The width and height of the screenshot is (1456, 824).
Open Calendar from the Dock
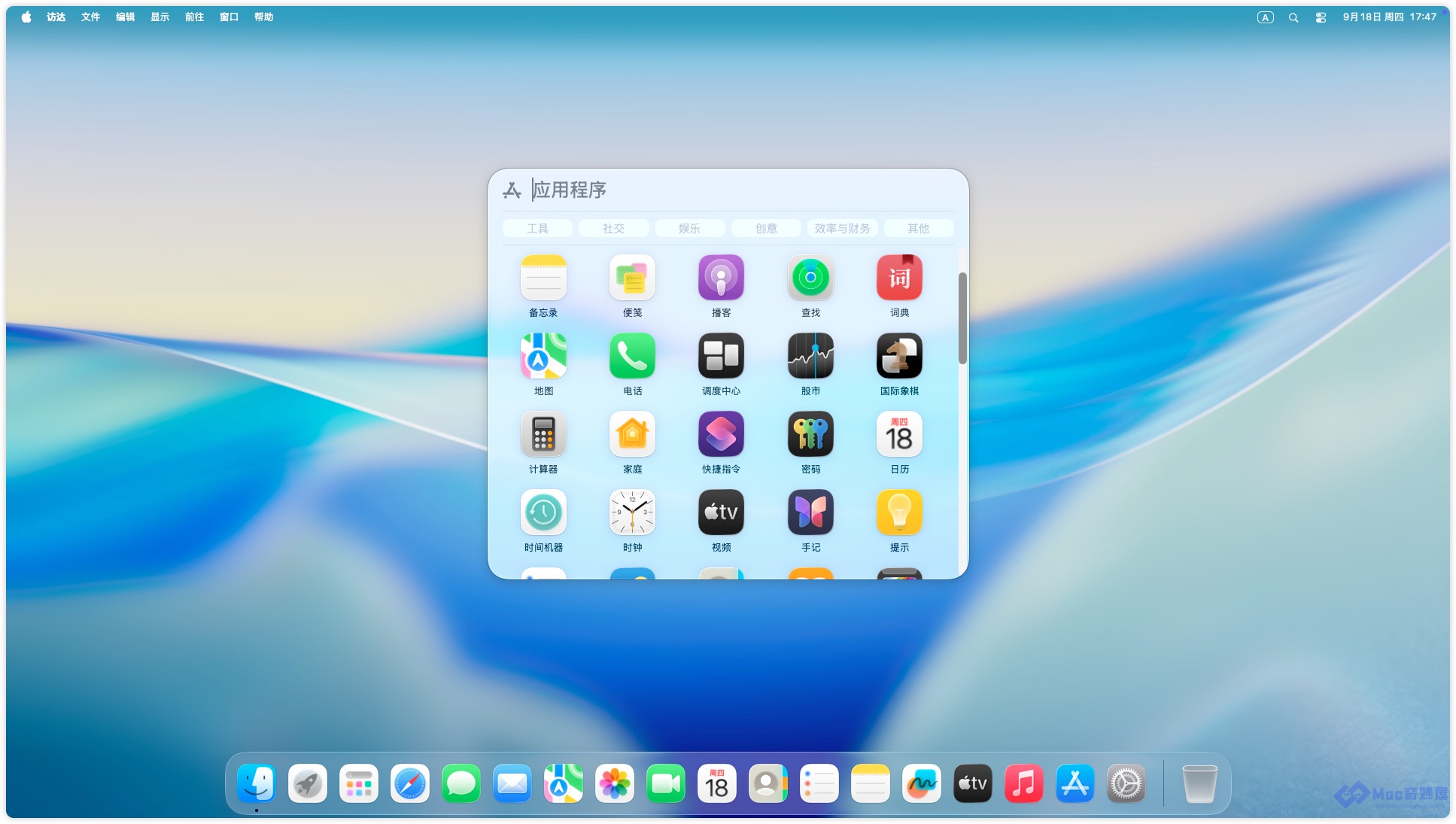tap(717, 783)
